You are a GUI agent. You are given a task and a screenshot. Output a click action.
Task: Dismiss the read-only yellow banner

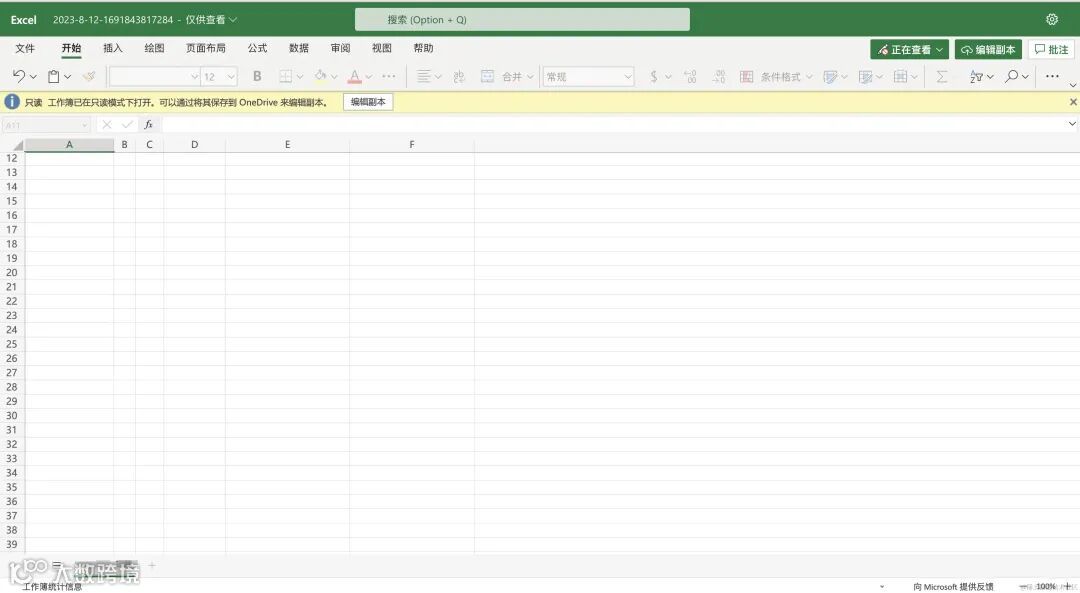click(x=1072, y=102)
